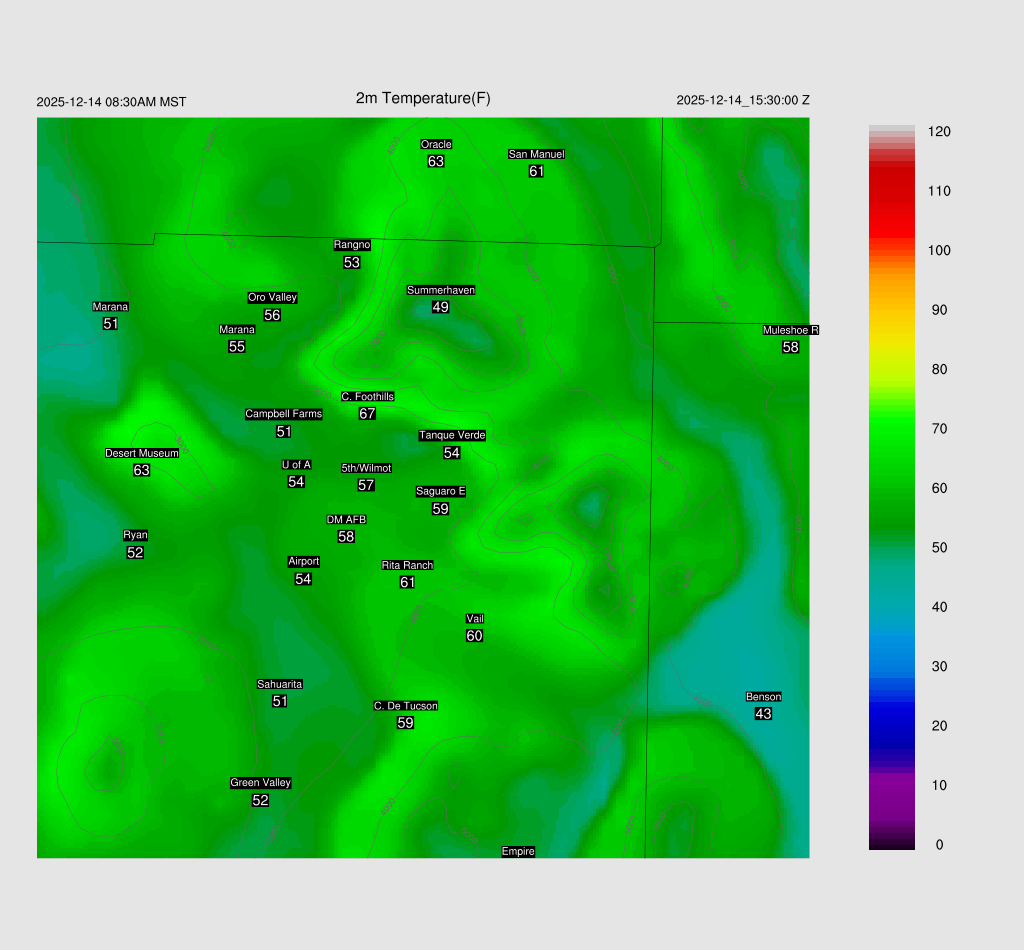Click the 43 reading under Benson

(x=763, y=714)
